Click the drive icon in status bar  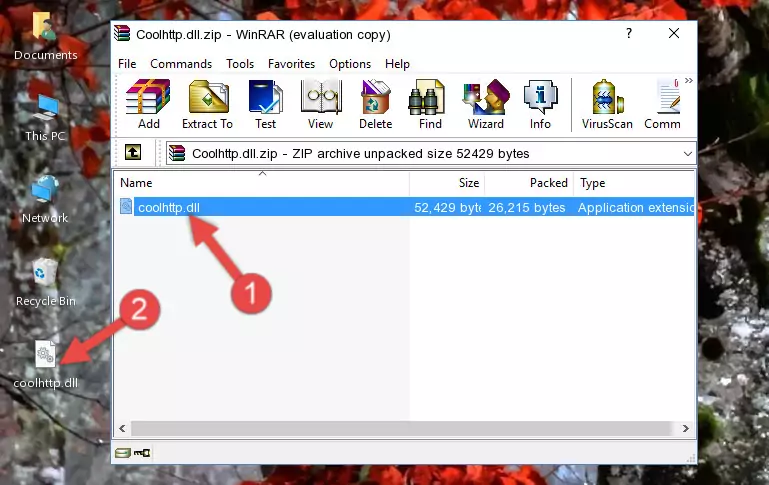123,453
